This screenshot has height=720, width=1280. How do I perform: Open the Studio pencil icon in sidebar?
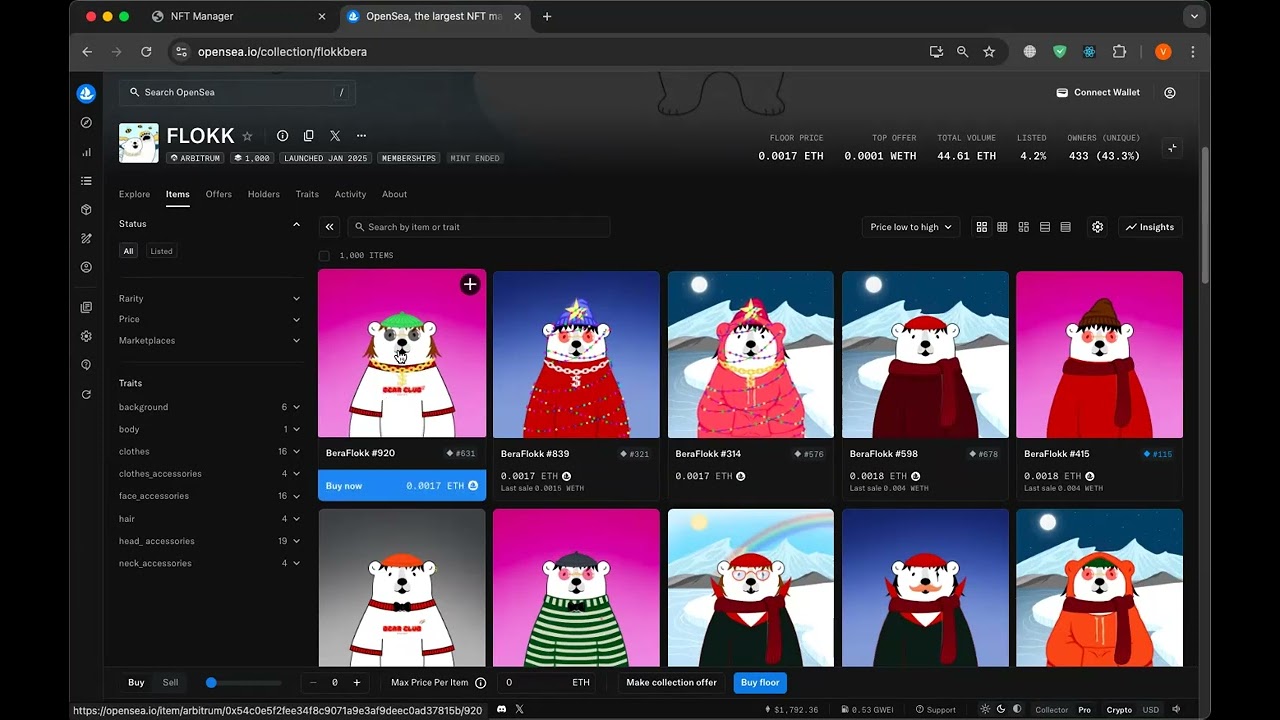tap(86, 239)
